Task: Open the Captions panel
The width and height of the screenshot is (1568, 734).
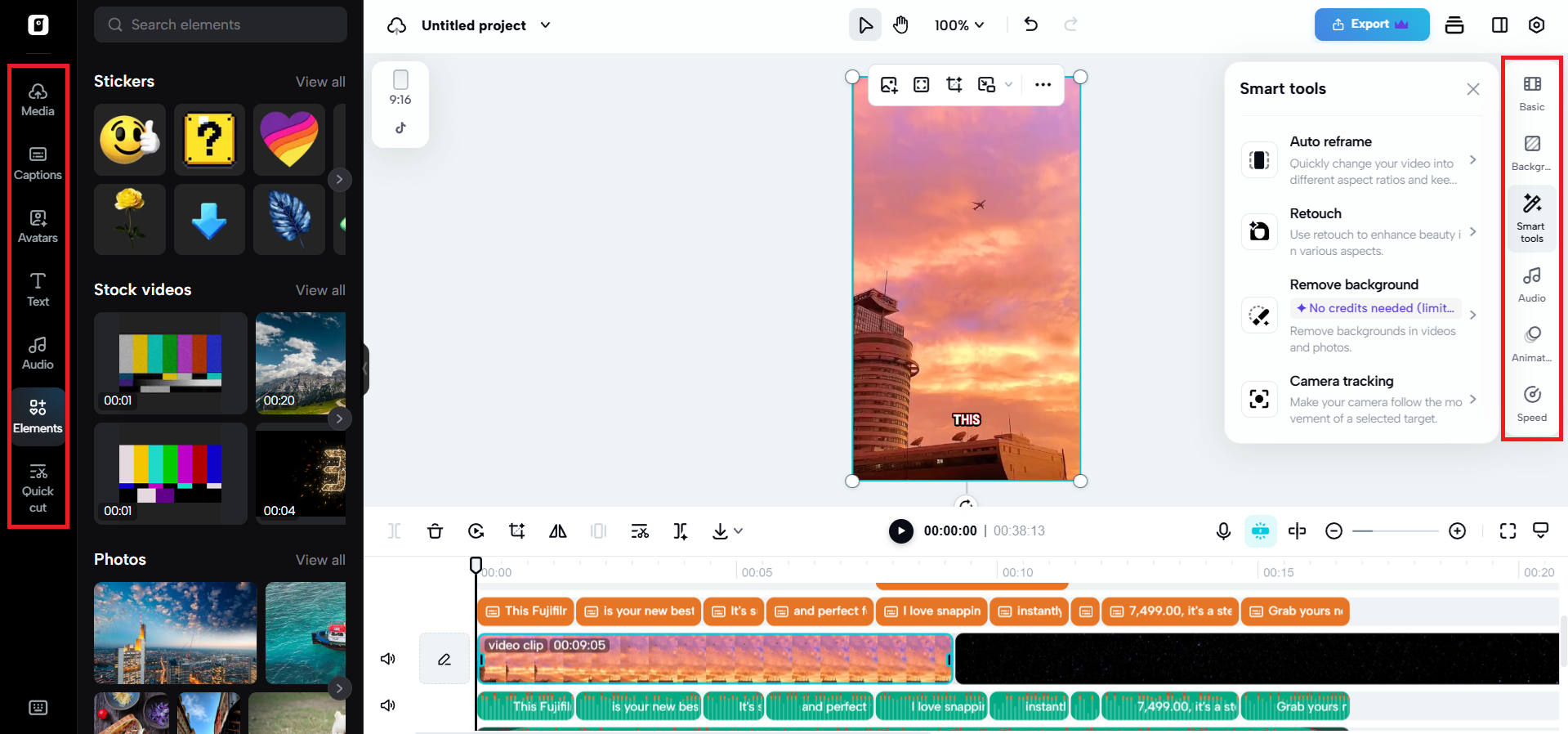Action: [x=38, y=163]
